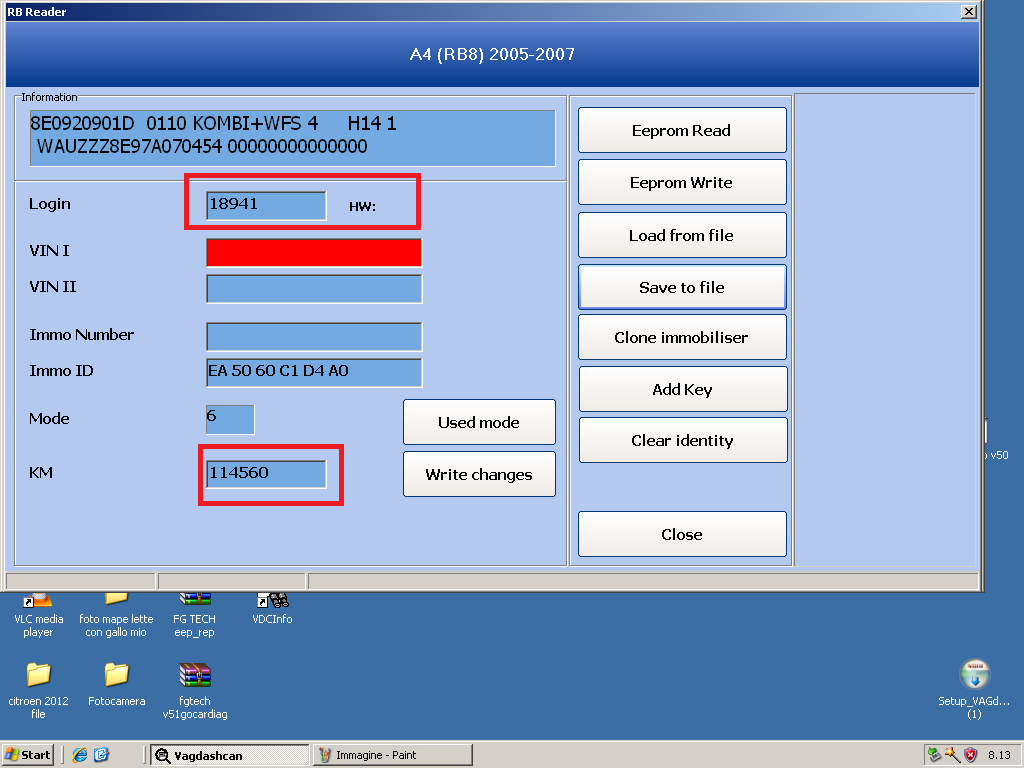Launch Internet Explorer from quick launch
This screenshot has width=1024, height=768.
80,755
